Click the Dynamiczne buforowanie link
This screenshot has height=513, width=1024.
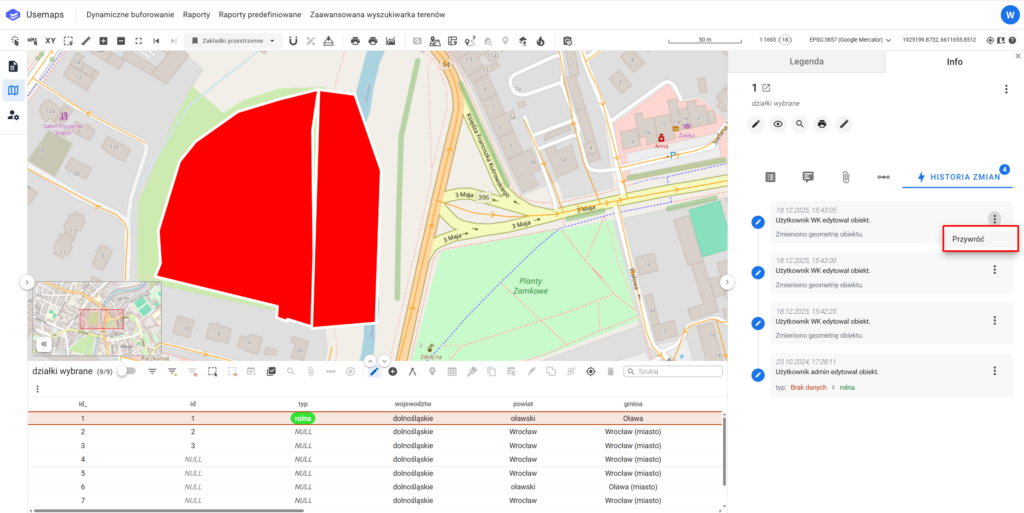130,15
